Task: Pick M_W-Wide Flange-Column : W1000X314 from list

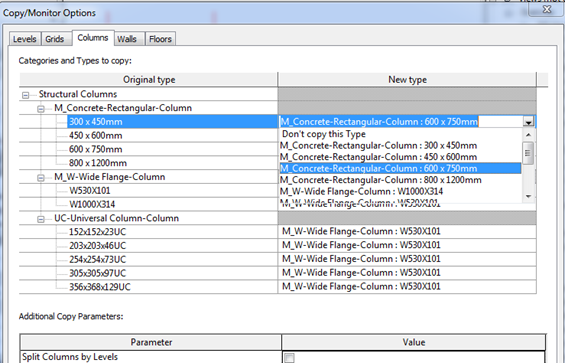Action: point(401,191)
